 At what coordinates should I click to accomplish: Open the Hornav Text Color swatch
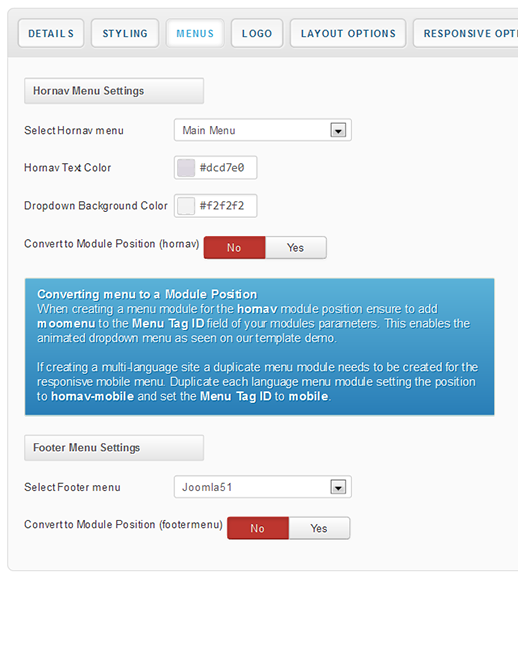point(186,168)
